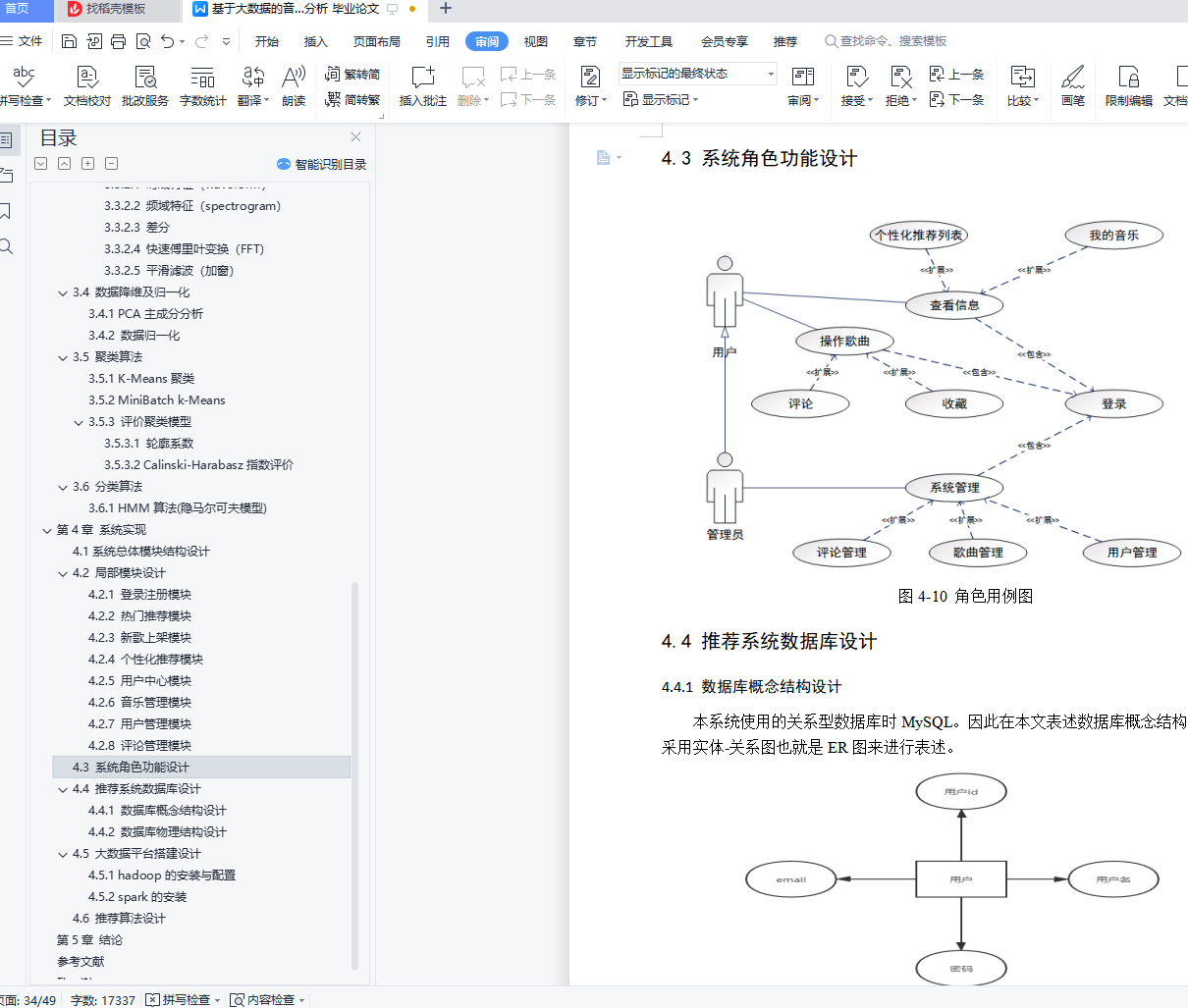Open a new document tab with plus
The width and height of the screenshot is (1188, 1008).
446,9
